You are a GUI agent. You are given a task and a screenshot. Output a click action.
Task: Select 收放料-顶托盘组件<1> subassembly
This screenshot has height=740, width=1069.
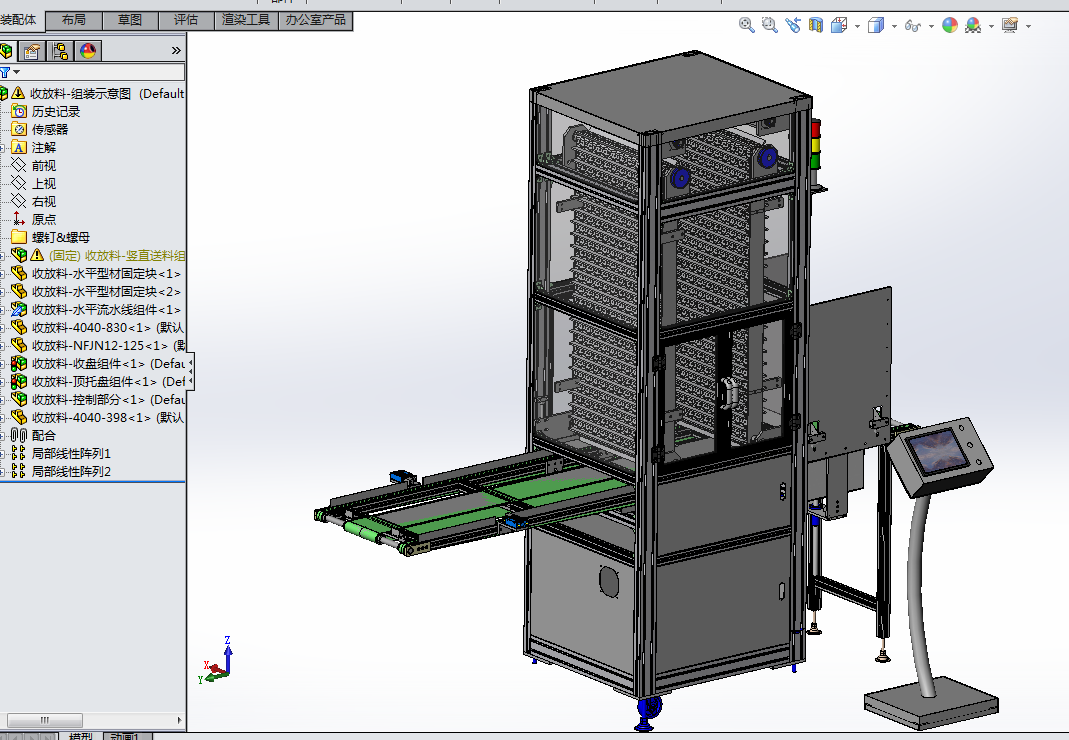pyautogui.click(x=108, y=381)
